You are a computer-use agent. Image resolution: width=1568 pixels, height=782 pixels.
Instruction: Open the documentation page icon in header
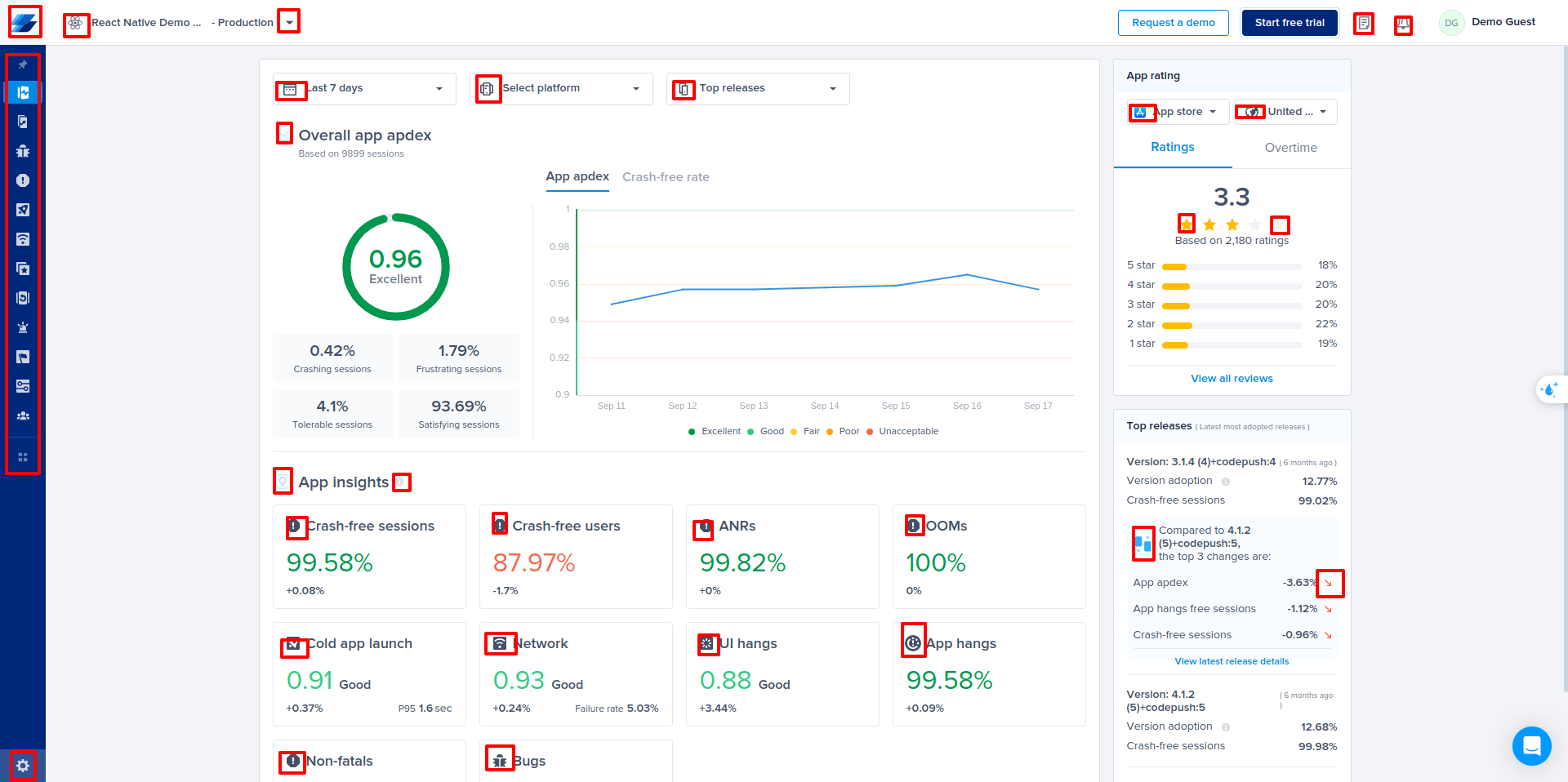click(1364, 24)
